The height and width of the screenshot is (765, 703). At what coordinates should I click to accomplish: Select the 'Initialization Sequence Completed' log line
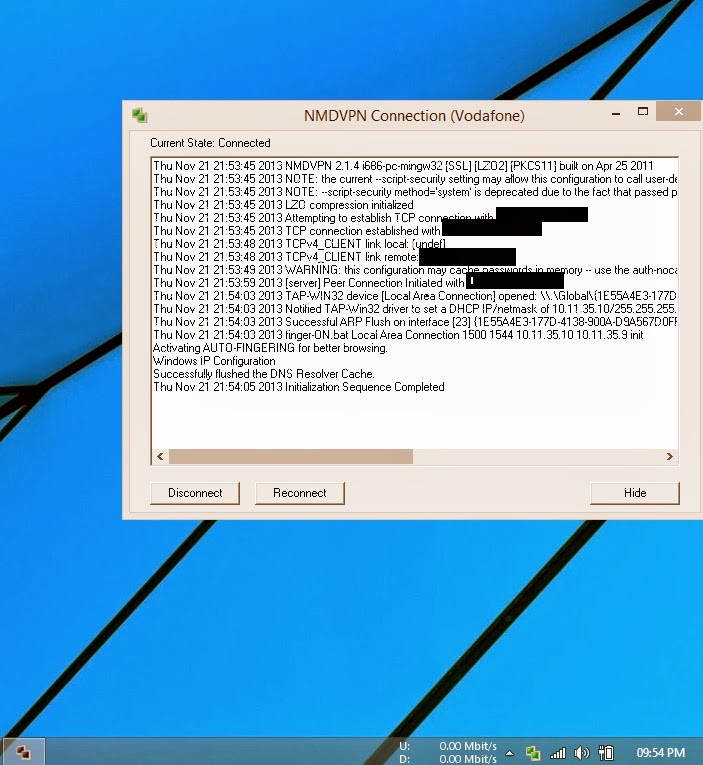tap(299, 387)
